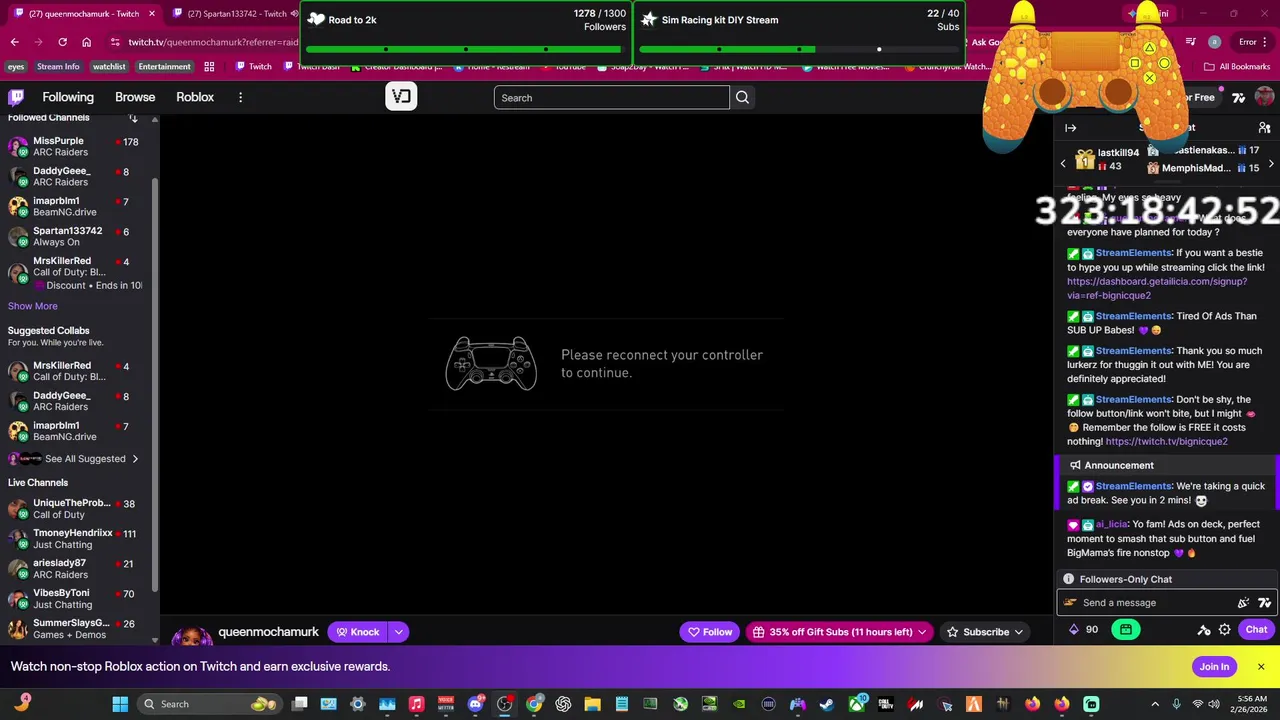
Task: Open UniqueTheProb live channel
Action: (x=74, y=508)
